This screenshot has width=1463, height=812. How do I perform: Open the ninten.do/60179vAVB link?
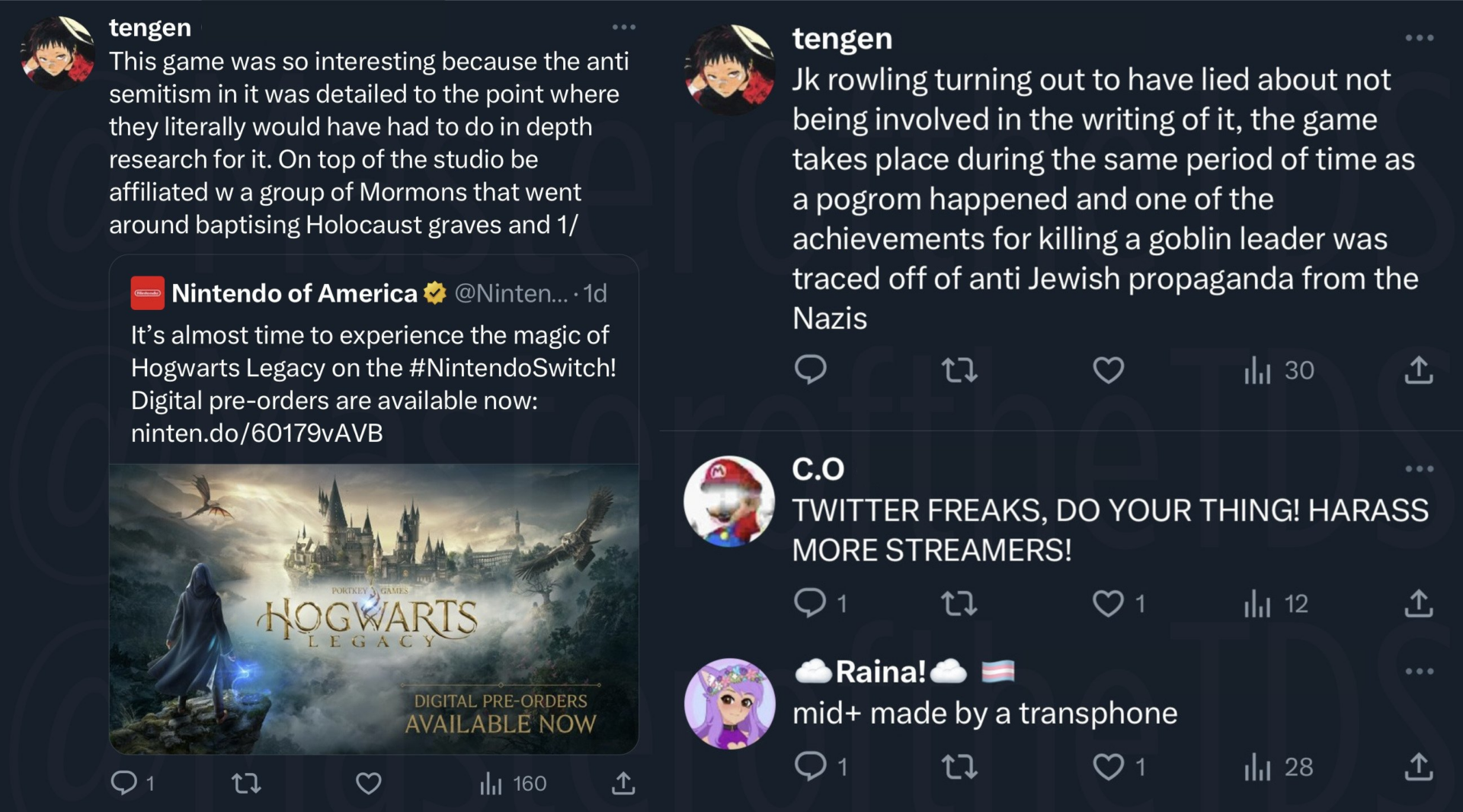(x=257, y=433)
